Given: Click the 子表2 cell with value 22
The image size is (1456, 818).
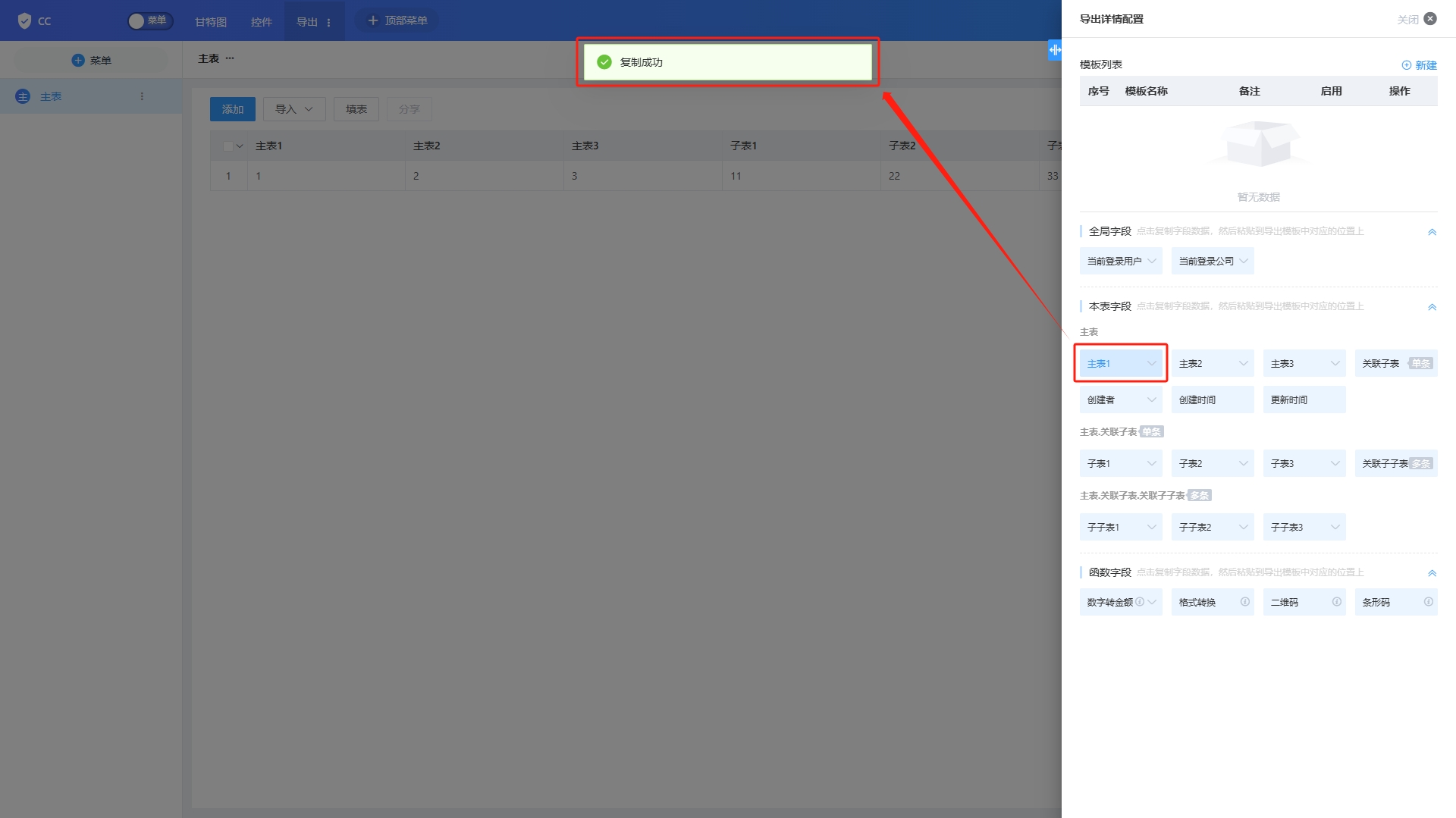Looking at the screenshot, I should coord(960,175).
